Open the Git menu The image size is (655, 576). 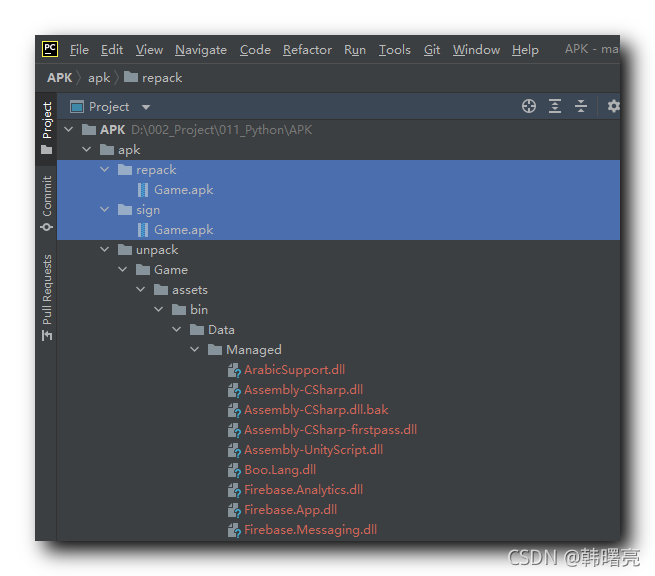coord(432,50)
